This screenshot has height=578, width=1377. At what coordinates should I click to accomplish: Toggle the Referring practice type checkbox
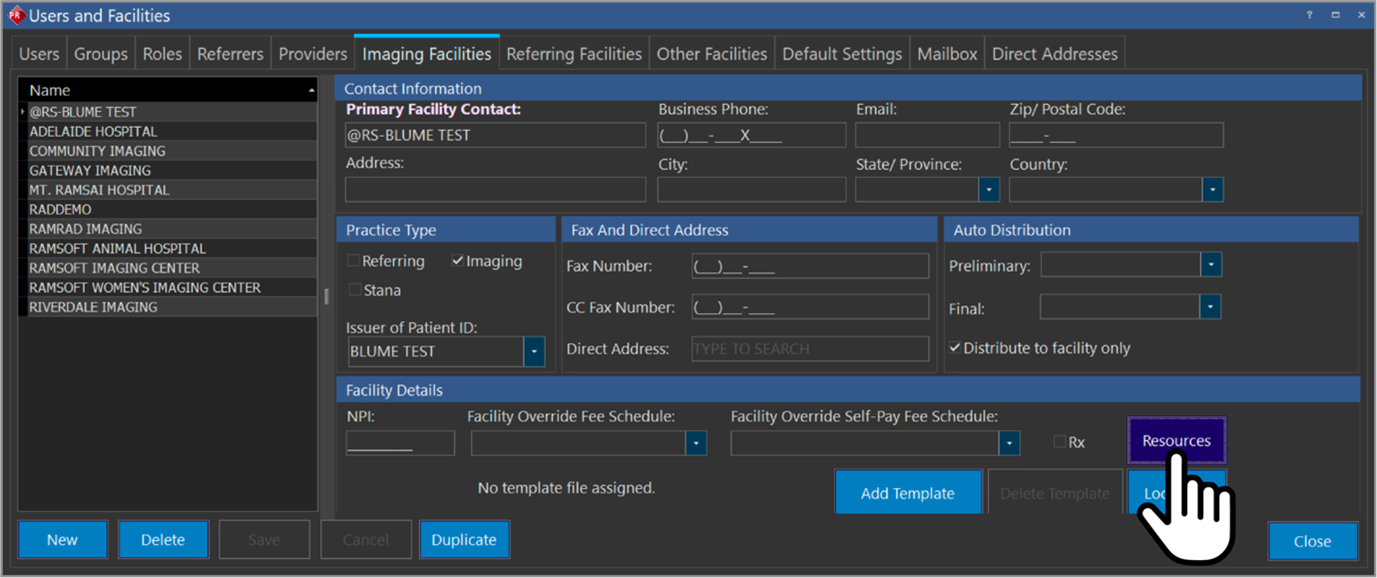353,261
